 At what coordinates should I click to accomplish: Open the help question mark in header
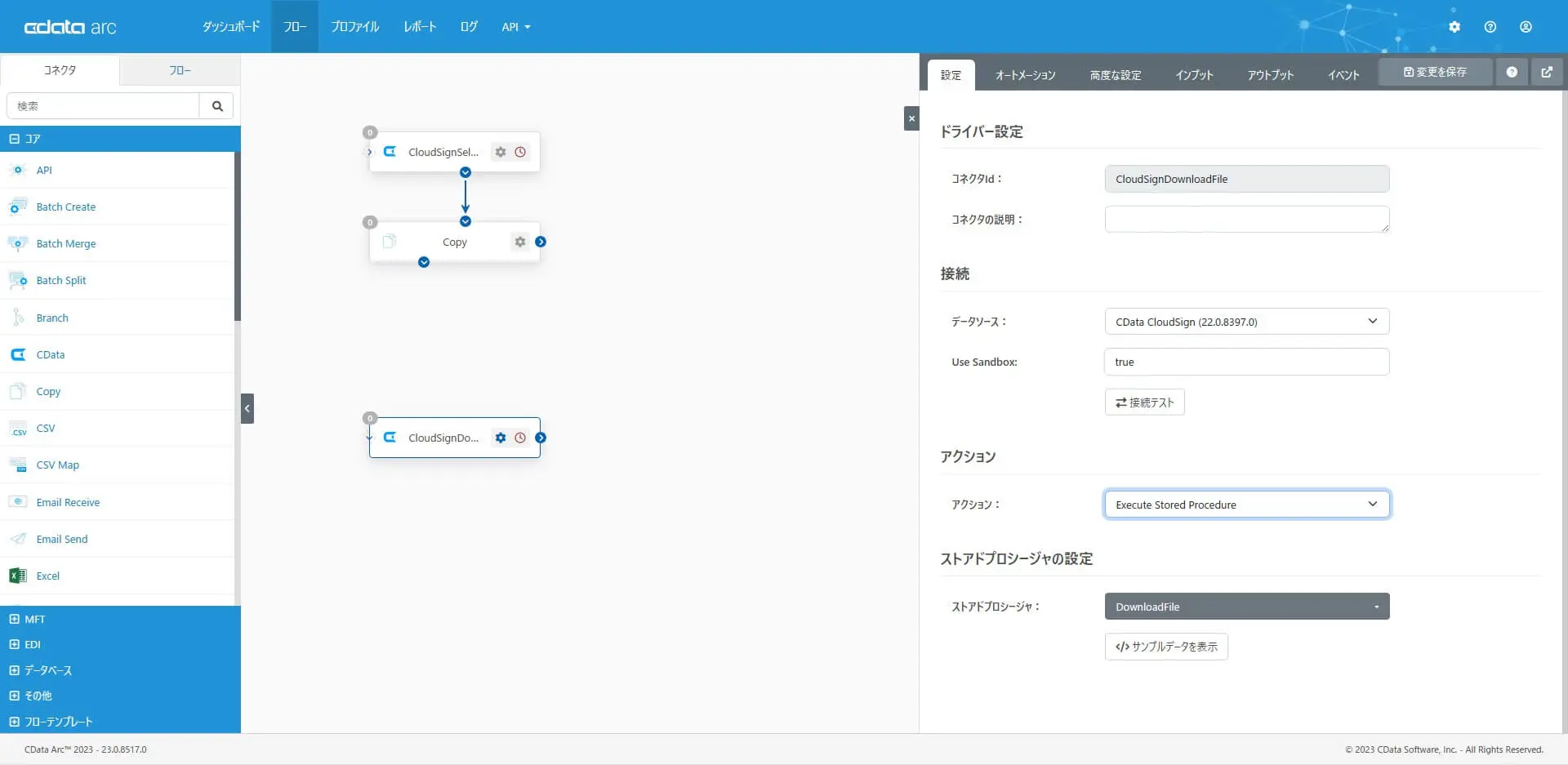pyautogui.click(x=1490, y=27)
